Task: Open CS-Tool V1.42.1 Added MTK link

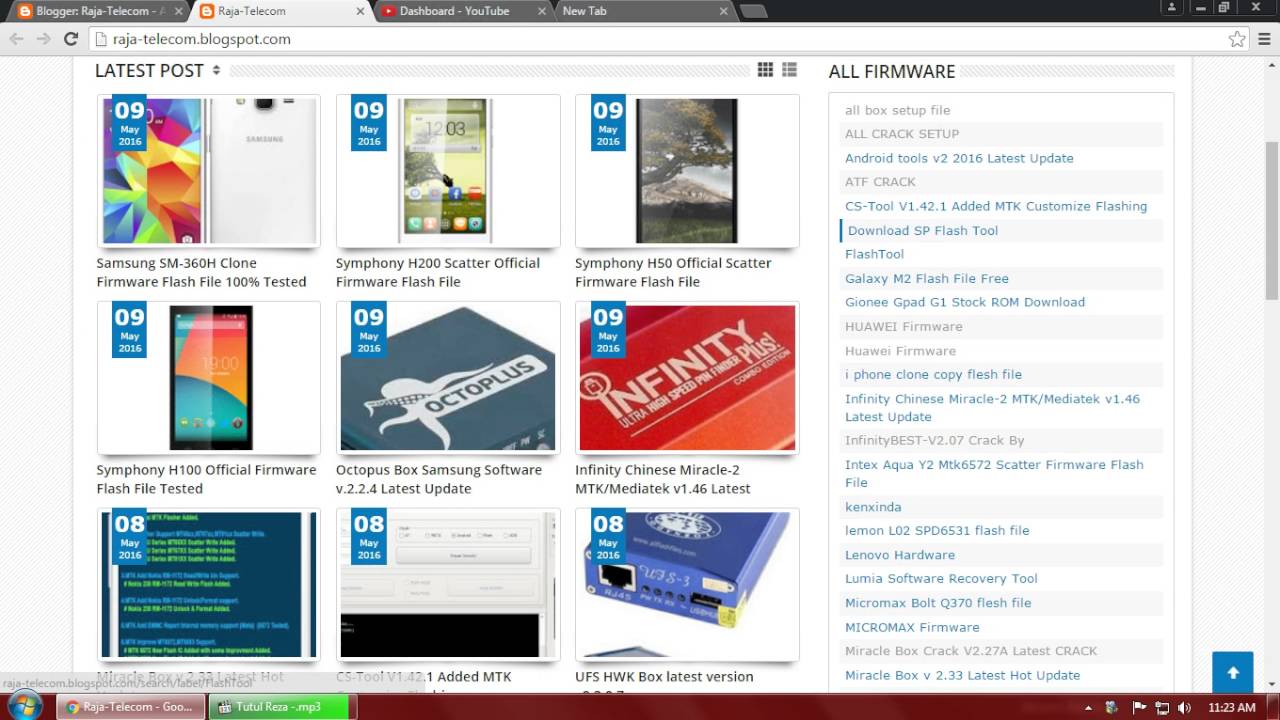Action: (x=996, y=206)
